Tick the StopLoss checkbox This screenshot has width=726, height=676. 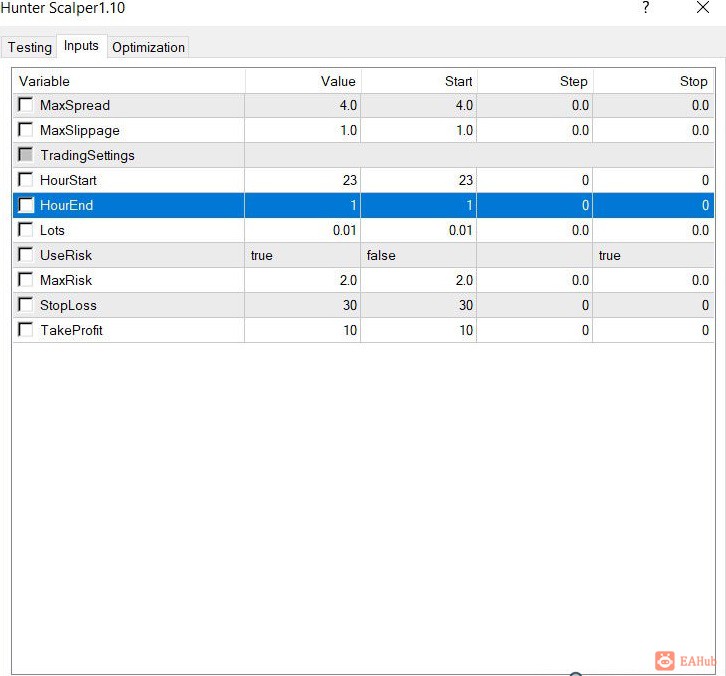tap(25, 305)
